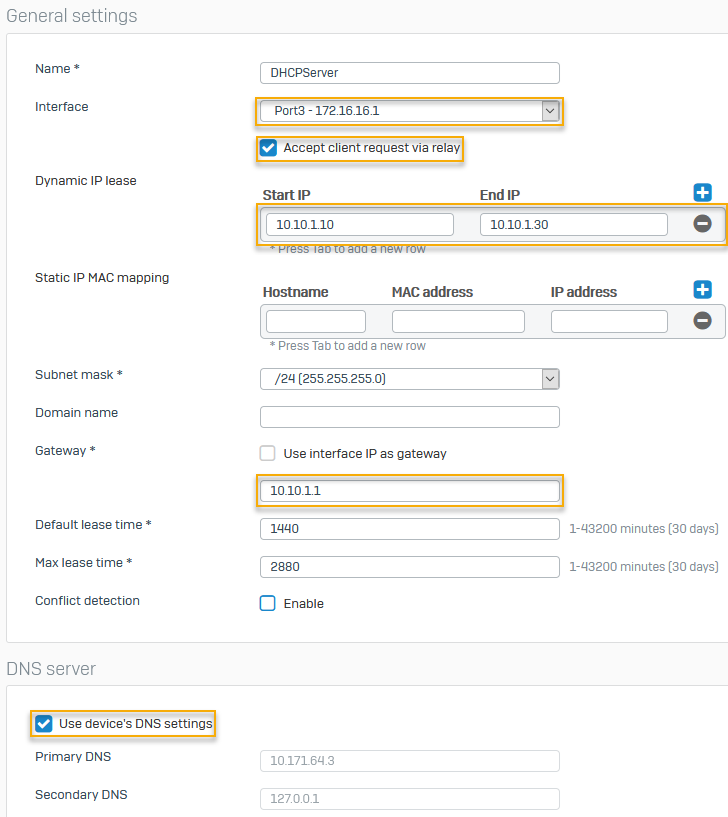Viewport: 728px width, 817px height.
Task: Disable Accept client request via relay
Action: point(268,148)
